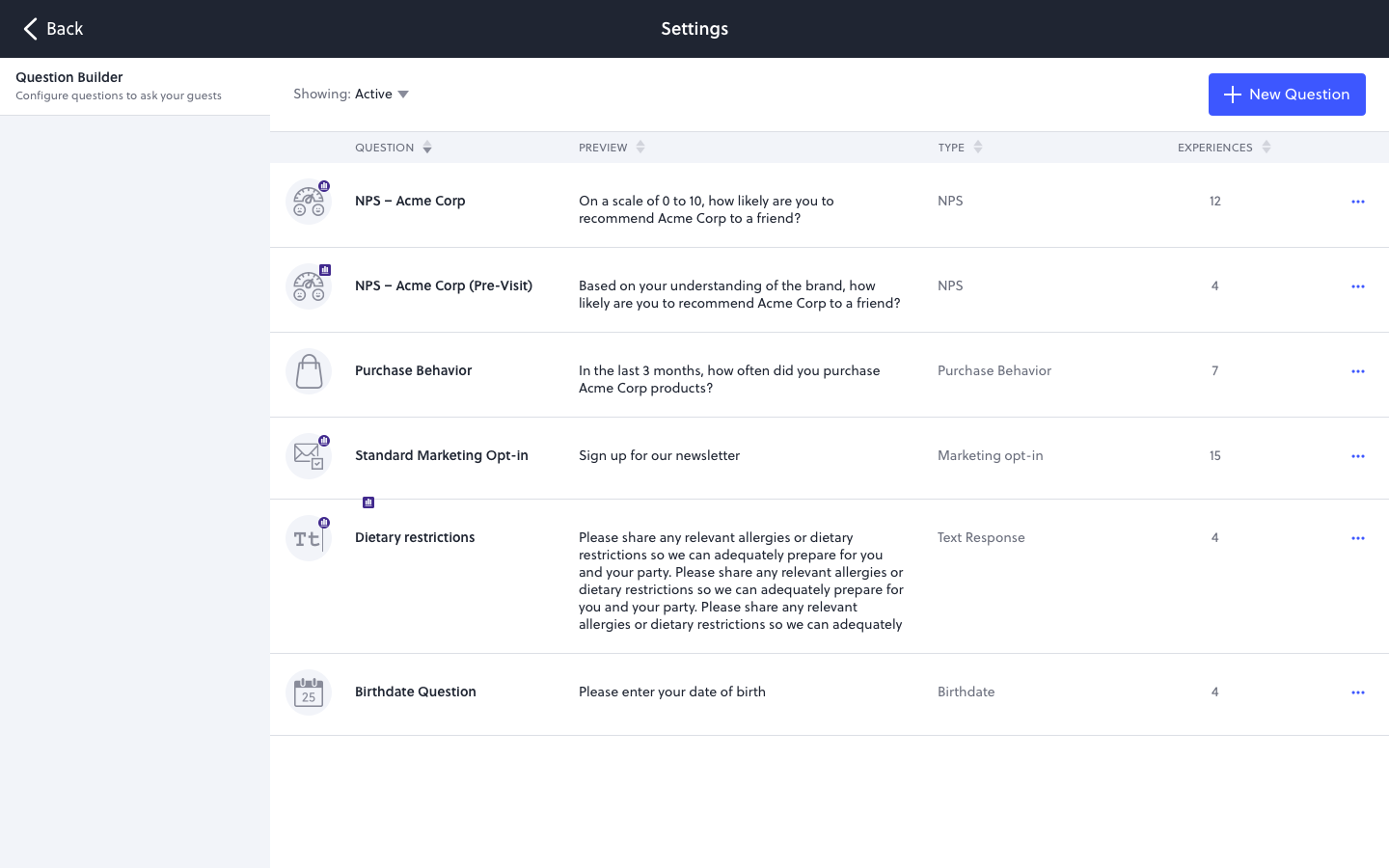The height and width of the screenshot is (868, 1389).
Task: Go Back from Settings
Action: [52, 29]
